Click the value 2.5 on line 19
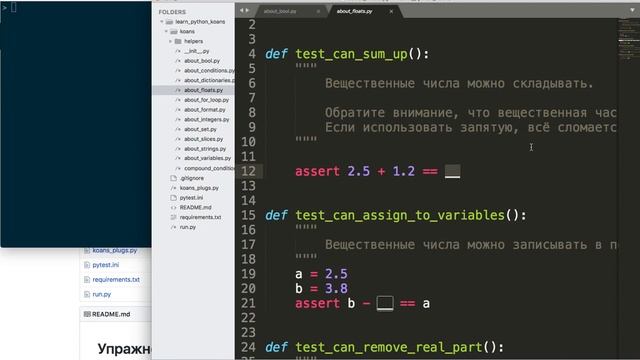The image size is (640, 360). coord(336,274)
